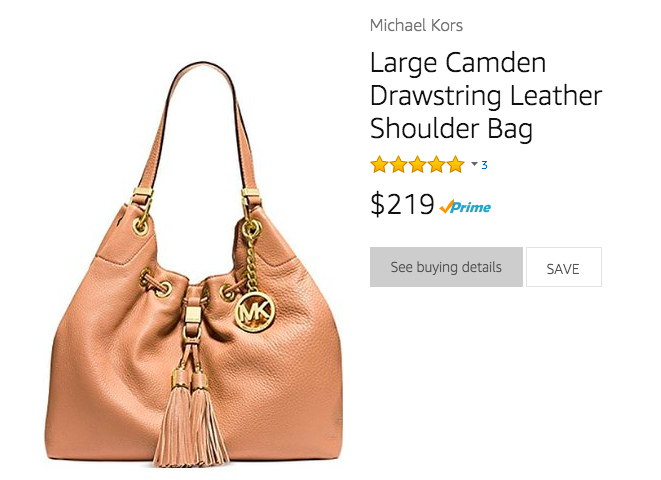Click the gold drawstring clasp on bag

point(192,315)
